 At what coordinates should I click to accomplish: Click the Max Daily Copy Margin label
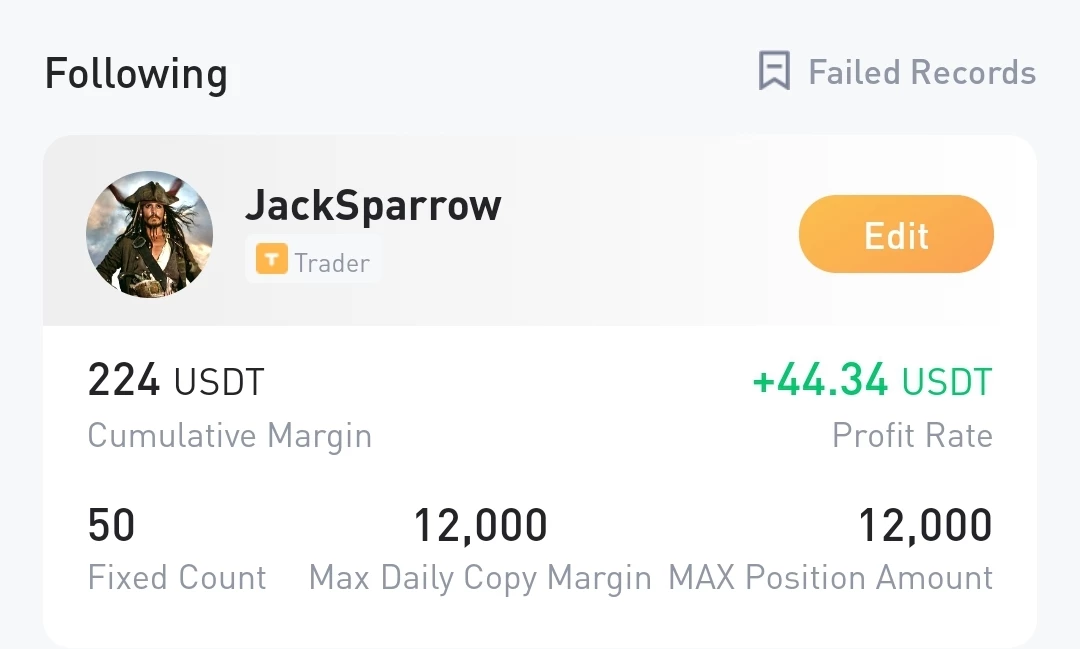[x=480, y=578]
